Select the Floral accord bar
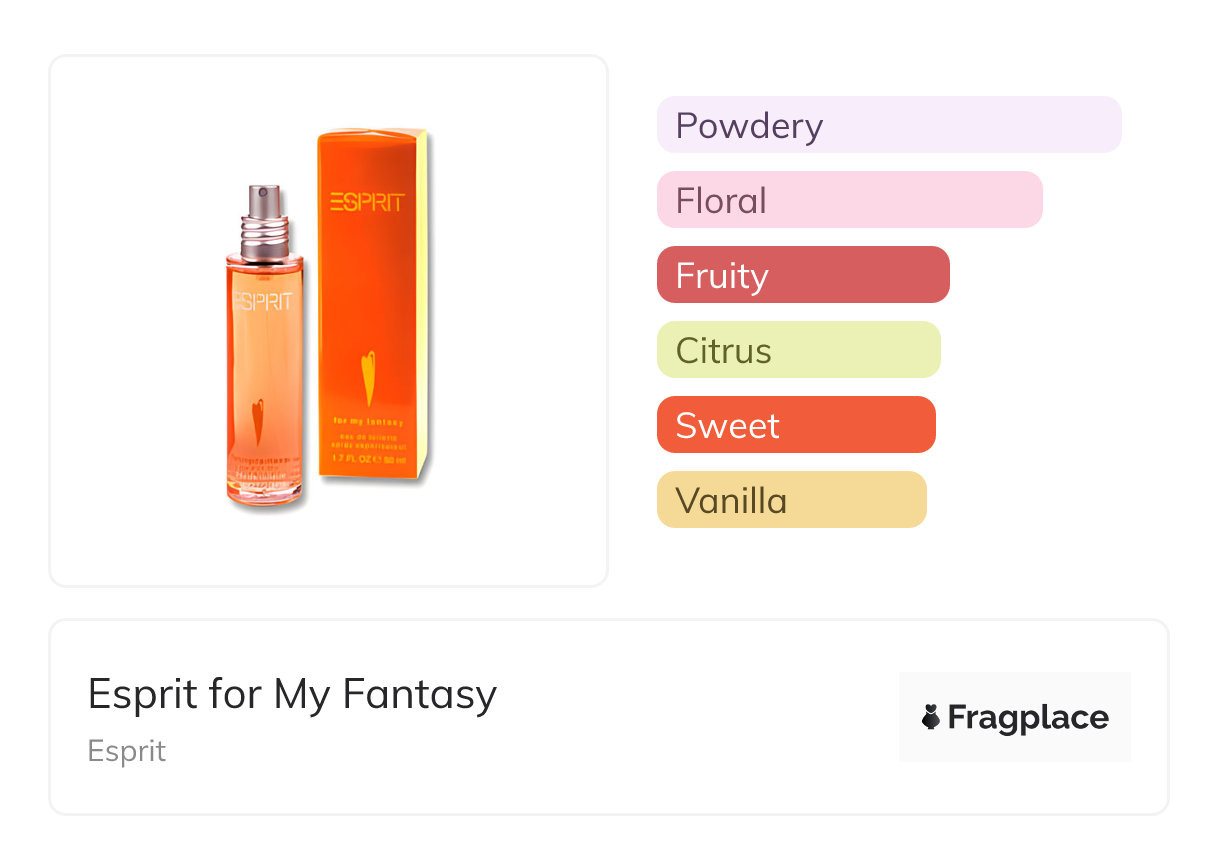 [849, 200]
